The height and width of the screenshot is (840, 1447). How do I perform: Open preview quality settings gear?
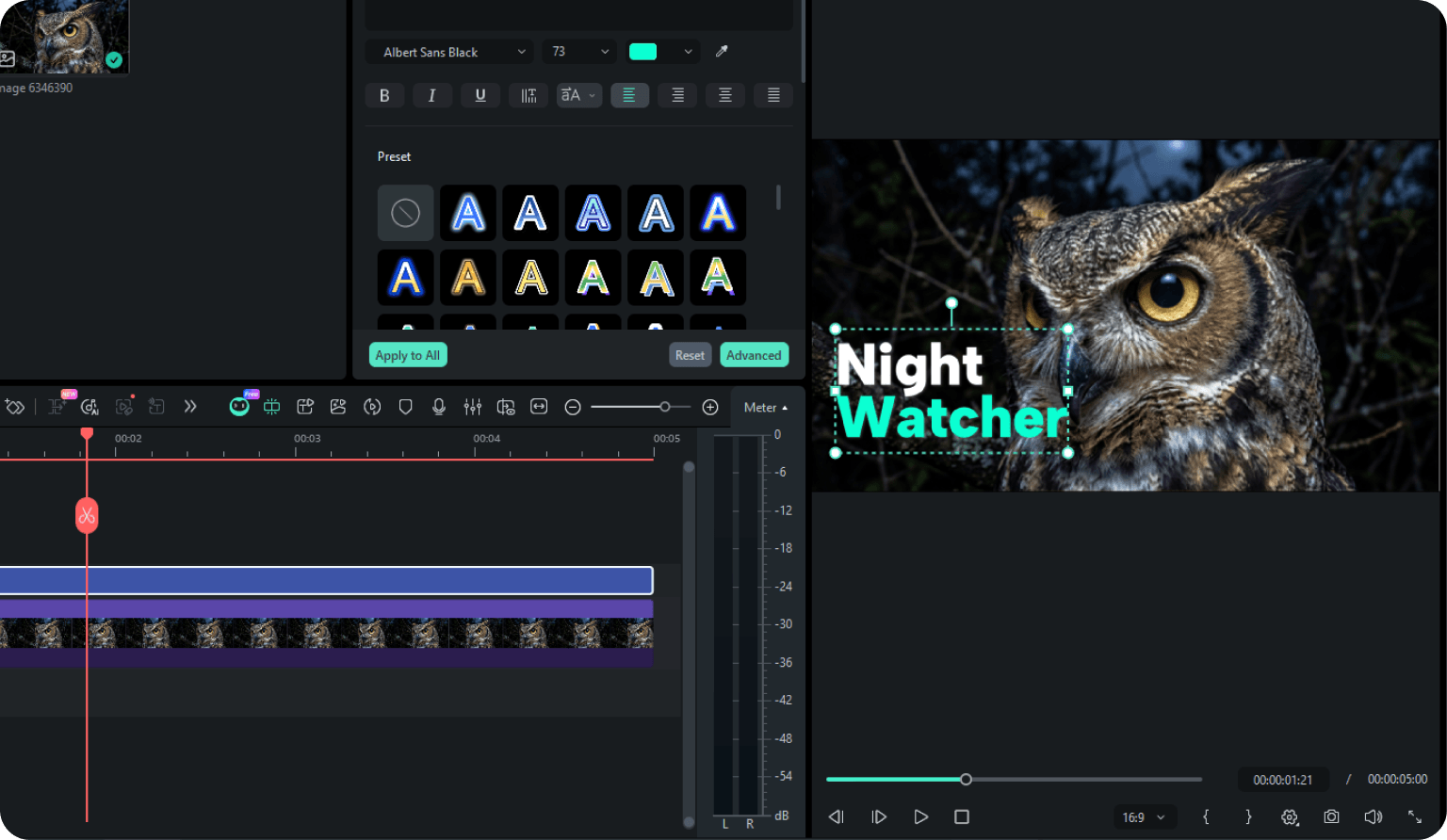[1290, 816]
